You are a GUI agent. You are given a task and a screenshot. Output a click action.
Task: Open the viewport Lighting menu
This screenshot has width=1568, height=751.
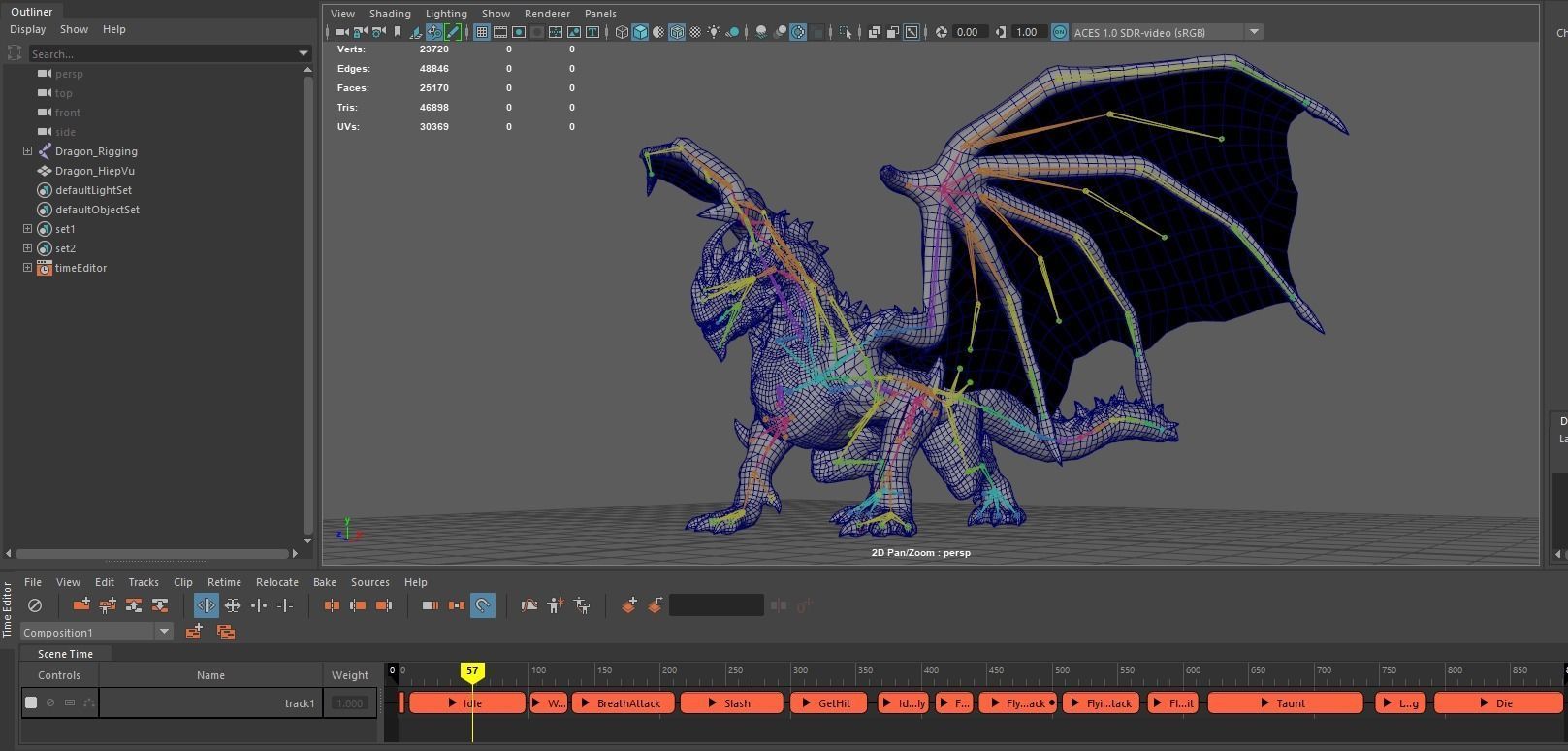click(x=446, y=14)
